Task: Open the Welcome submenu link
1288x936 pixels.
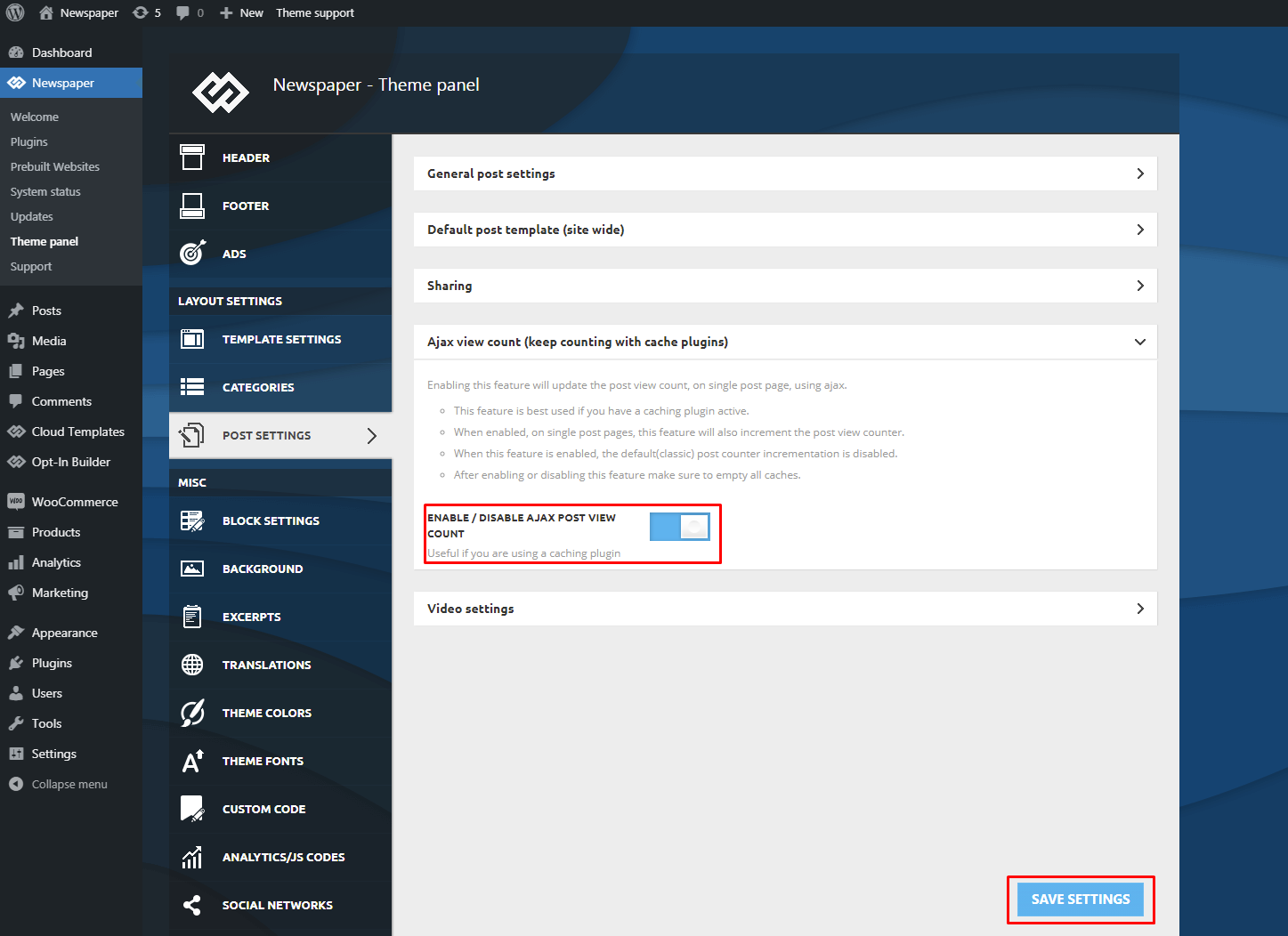Action: point(35,117)
